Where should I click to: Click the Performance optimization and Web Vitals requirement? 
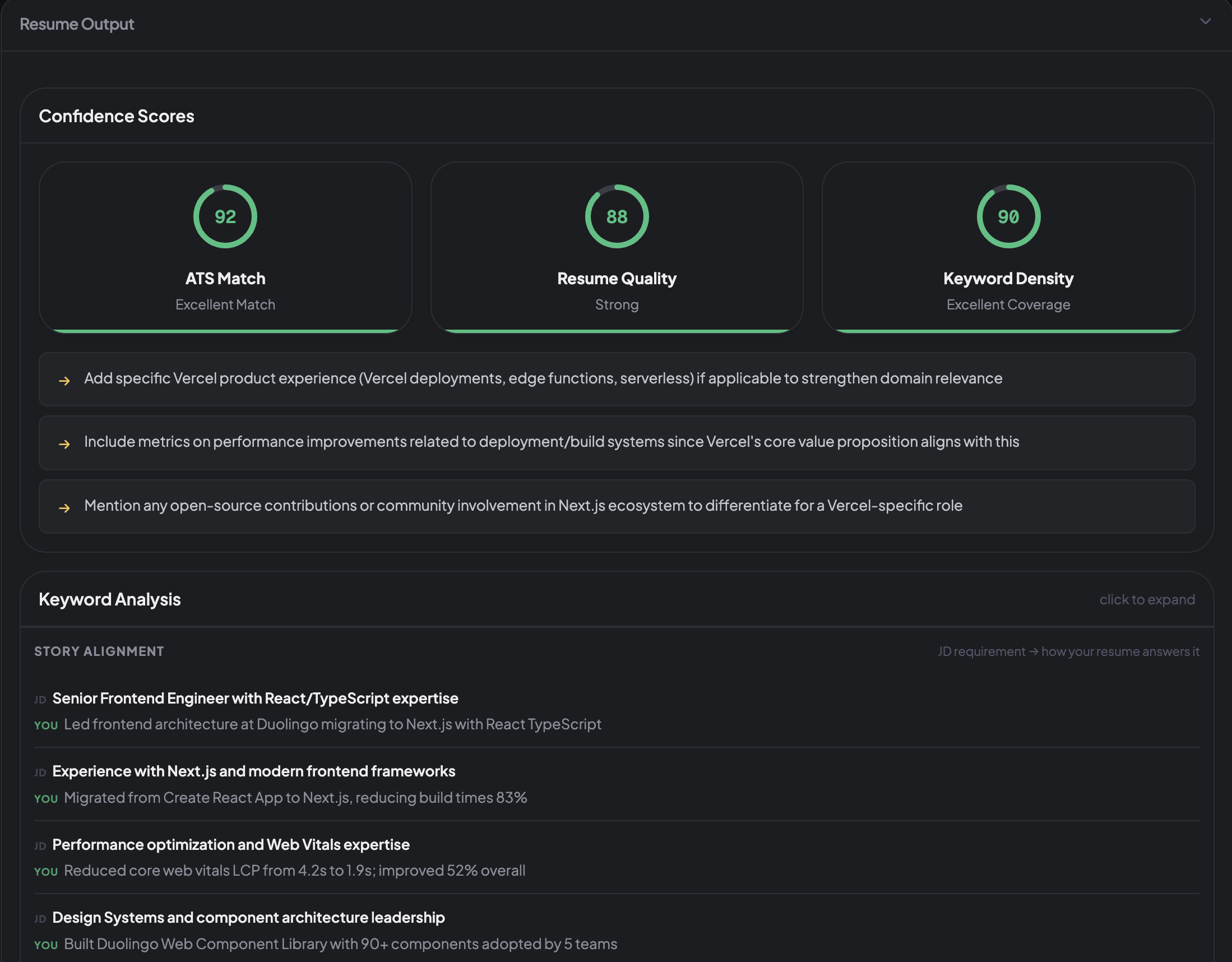pos(231,845)
